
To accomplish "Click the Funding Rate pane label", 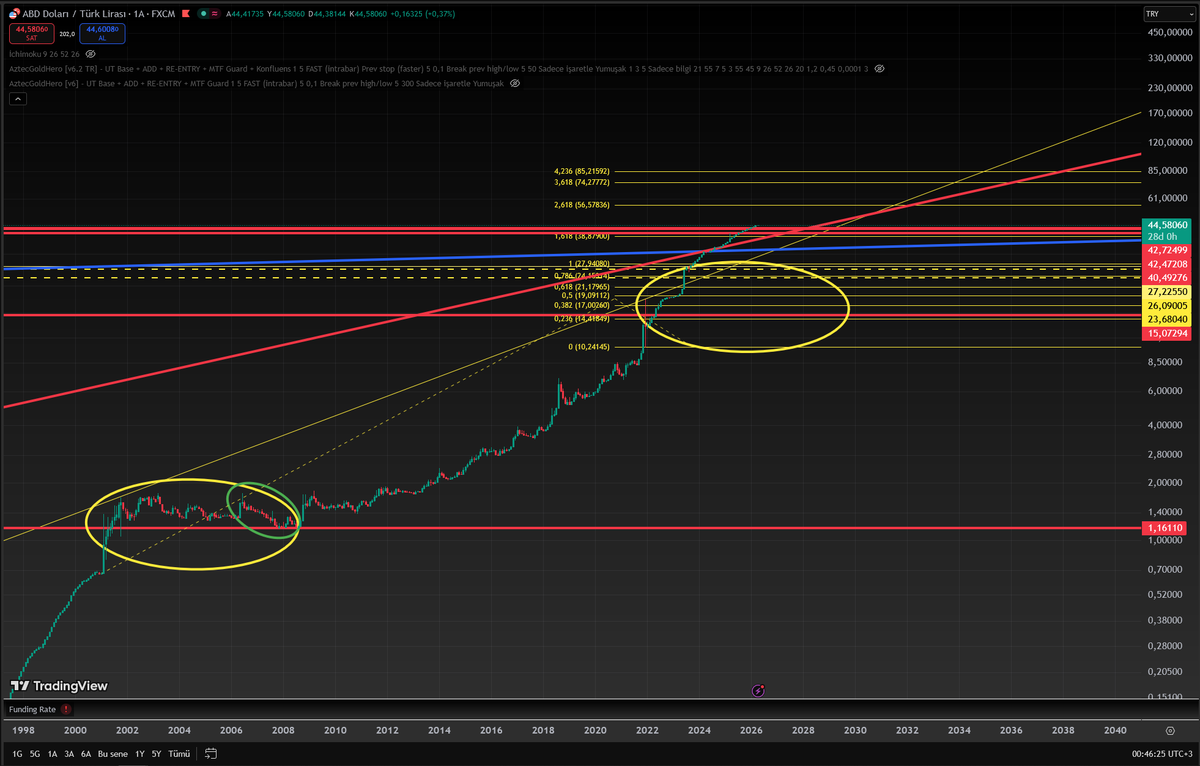I will (33, 709).
